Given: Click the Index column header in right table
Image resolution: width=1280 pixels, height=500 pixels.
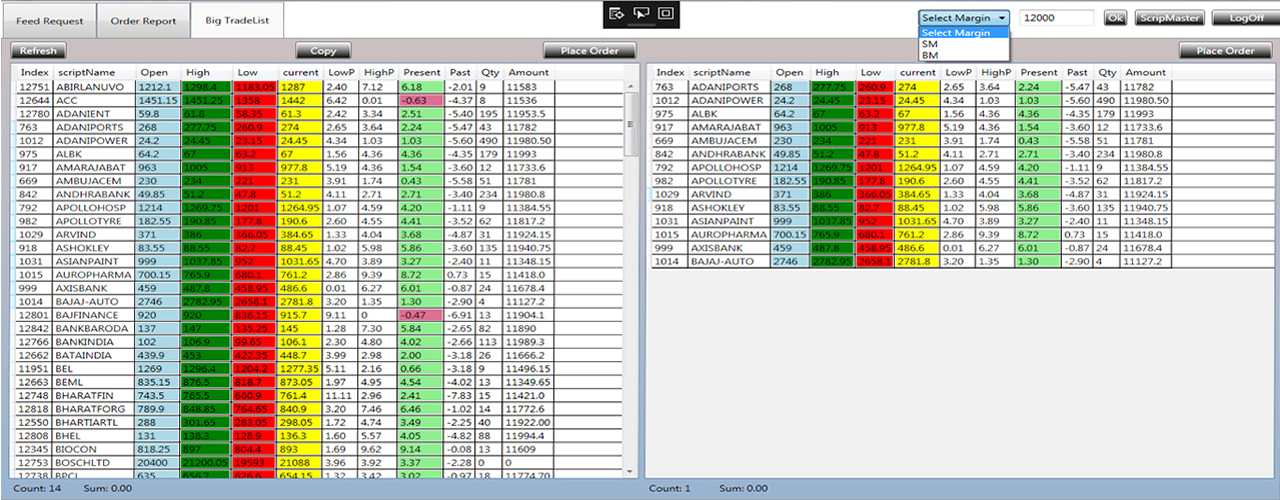Looking at the screenshot, I should 669,72.
